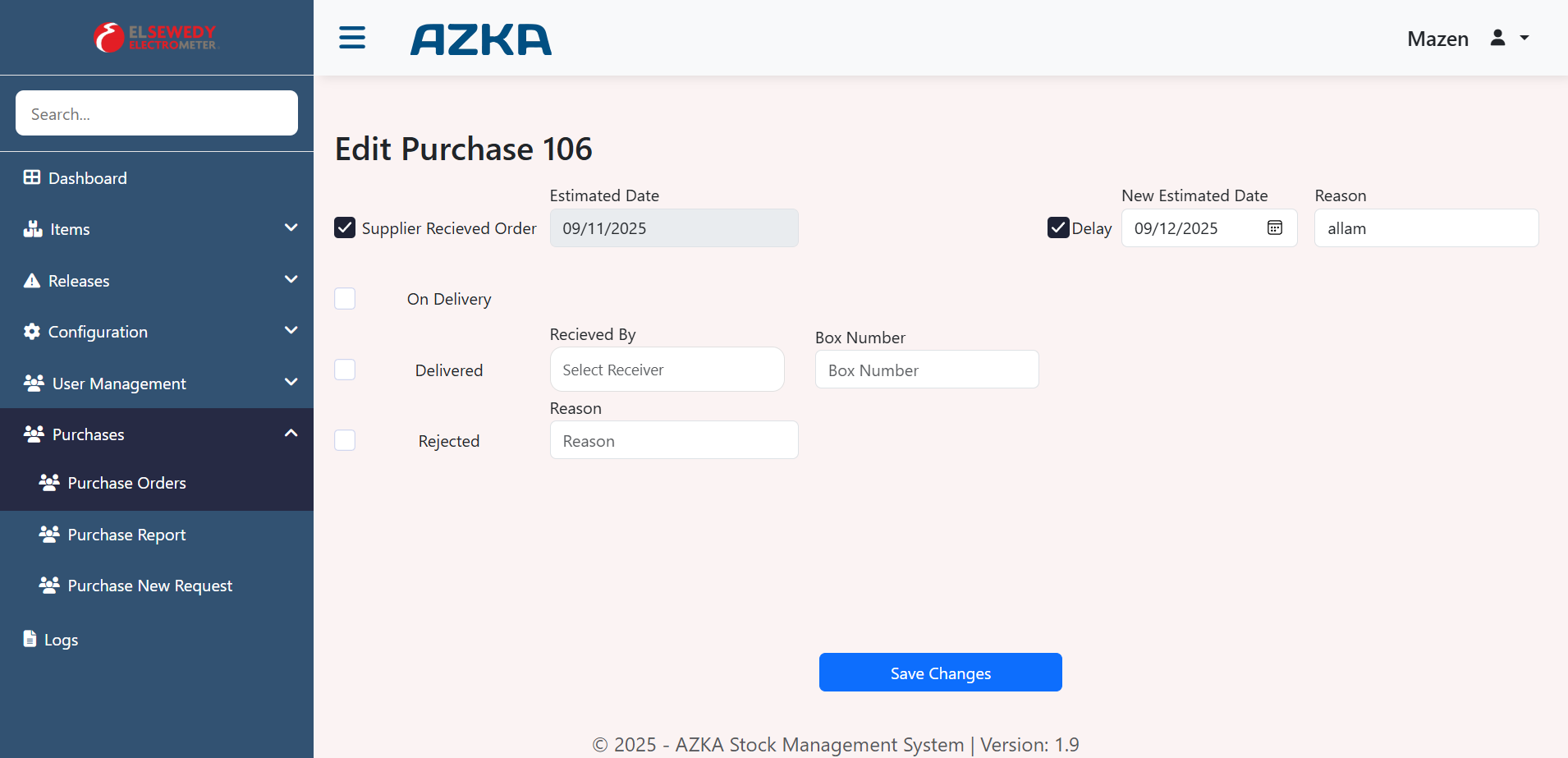This screenshot has height=758, width=1568.
Task: Click the Box Number input field
Action: point(926,370)
